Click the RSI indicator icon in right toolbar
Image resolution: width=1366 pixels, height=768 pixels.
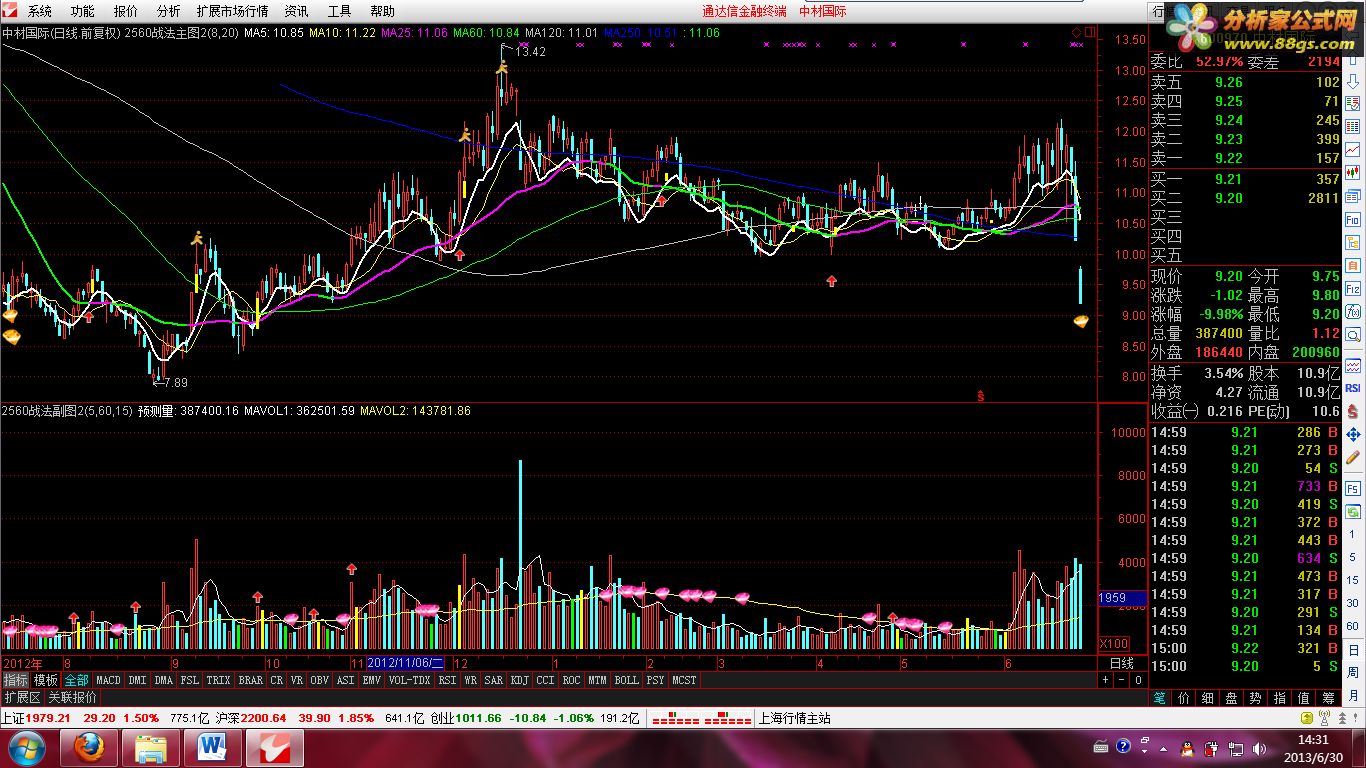1352,387
